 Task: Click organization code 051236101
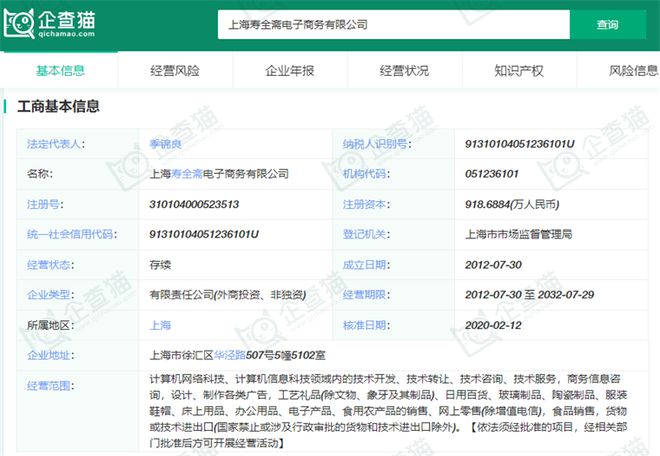(492, 174)
